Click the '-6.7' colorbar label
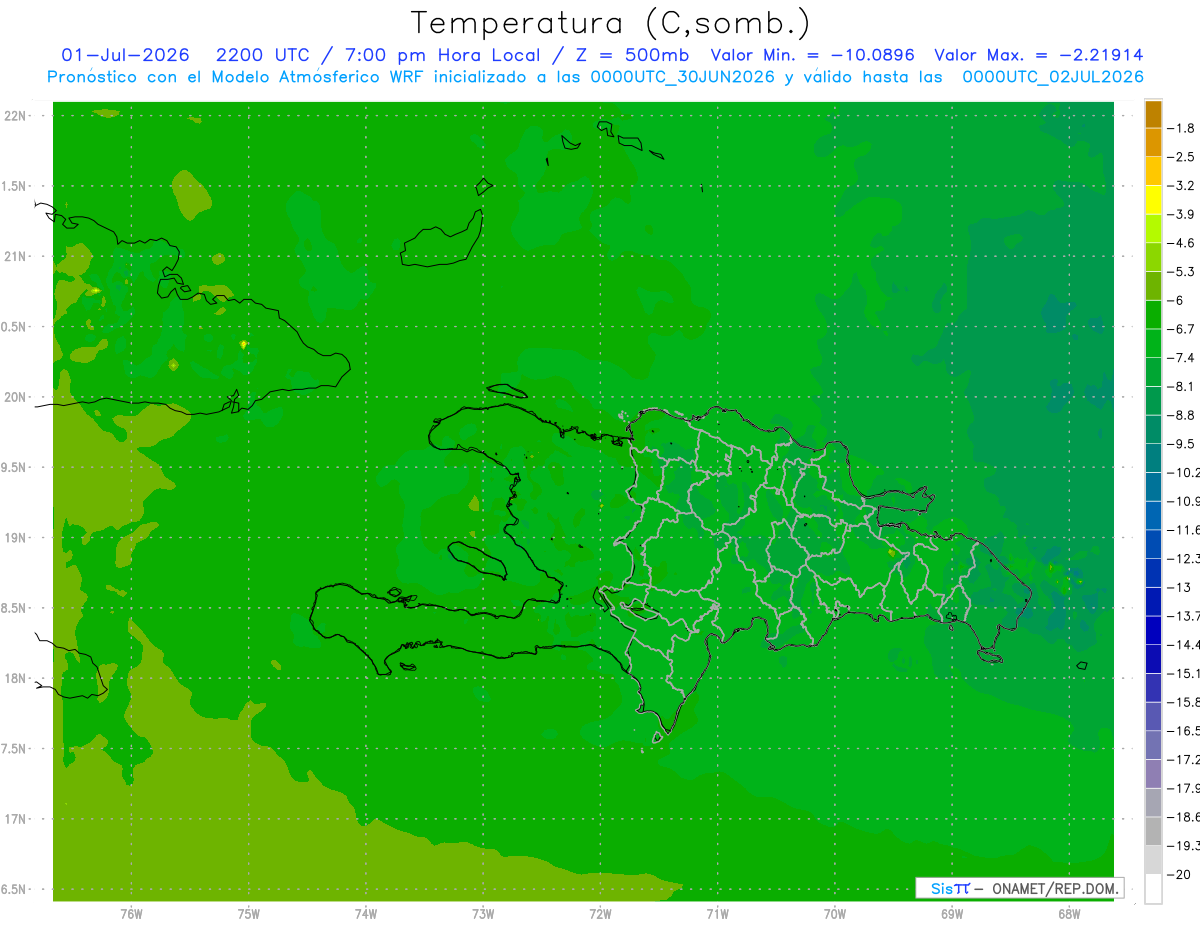Image resolution: width=1200 pixels, height=927 pixels. [x=1181, y=329]
